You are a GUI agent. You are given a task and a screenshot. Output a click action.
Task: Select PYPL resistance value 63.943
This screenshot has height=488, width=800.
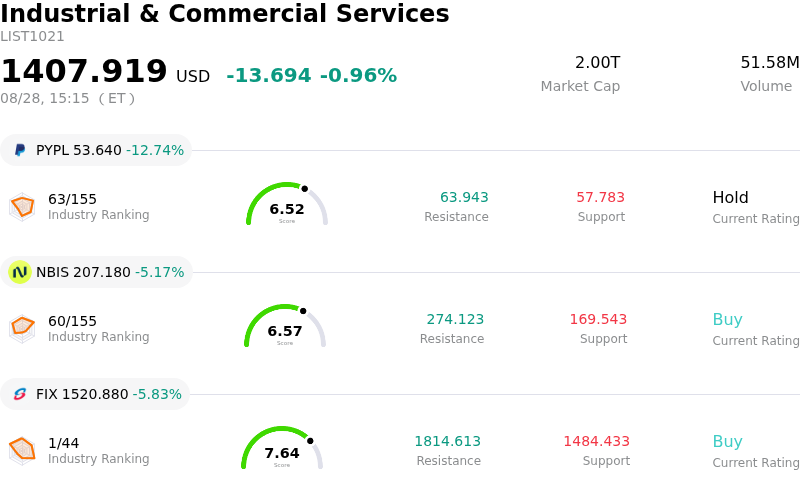[x=464, y=197]
